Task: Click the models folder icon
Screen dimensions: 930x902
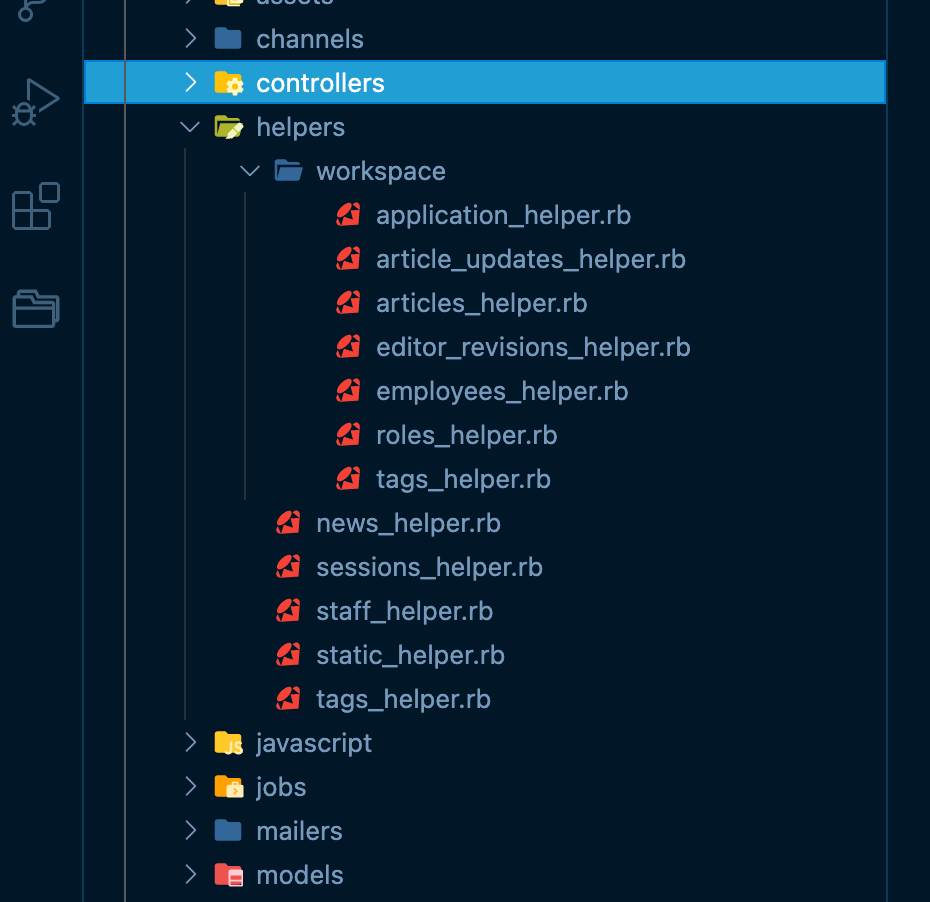Action: tap(229, 875)
